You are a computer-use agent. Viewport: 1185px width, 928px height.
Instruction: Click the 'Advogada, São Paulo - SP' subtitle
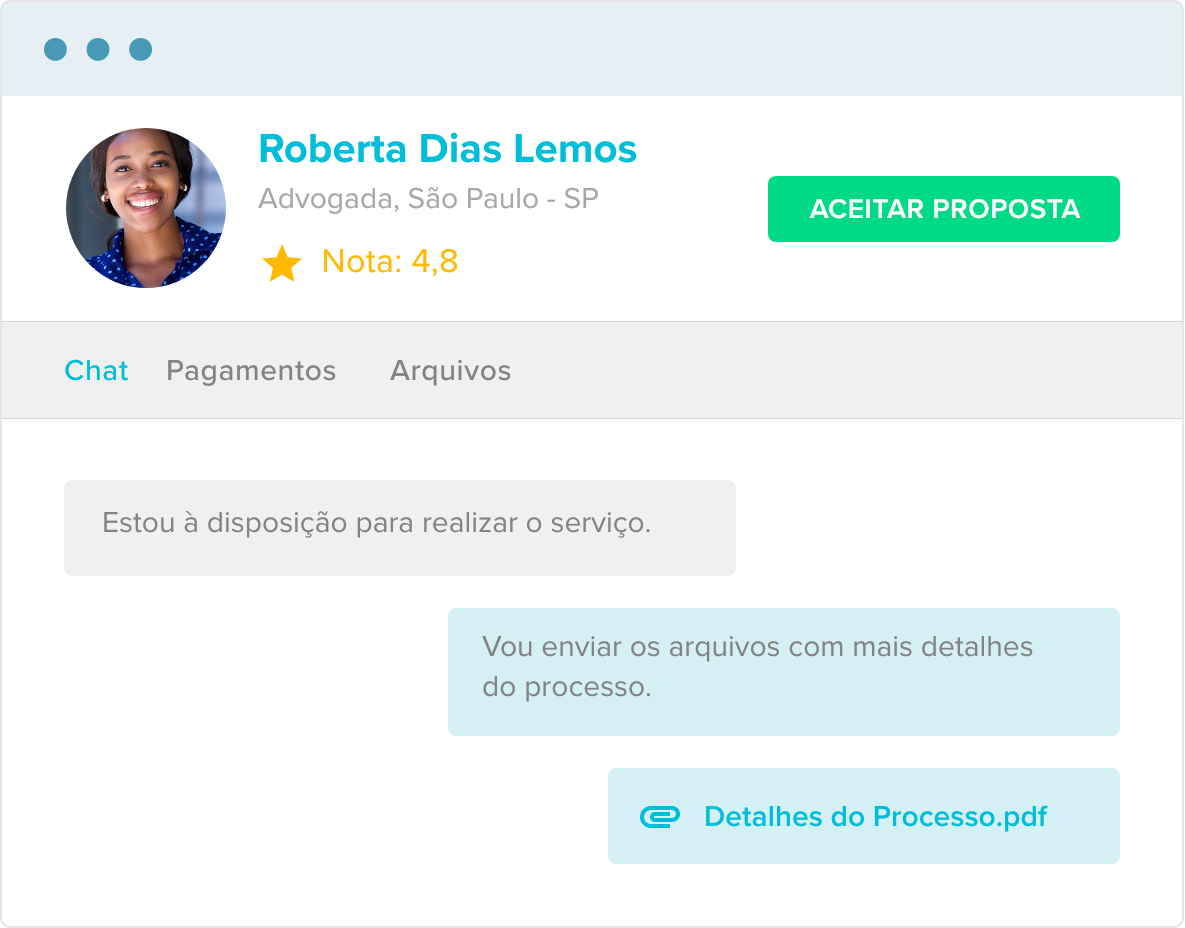click(x=428, y=199)
